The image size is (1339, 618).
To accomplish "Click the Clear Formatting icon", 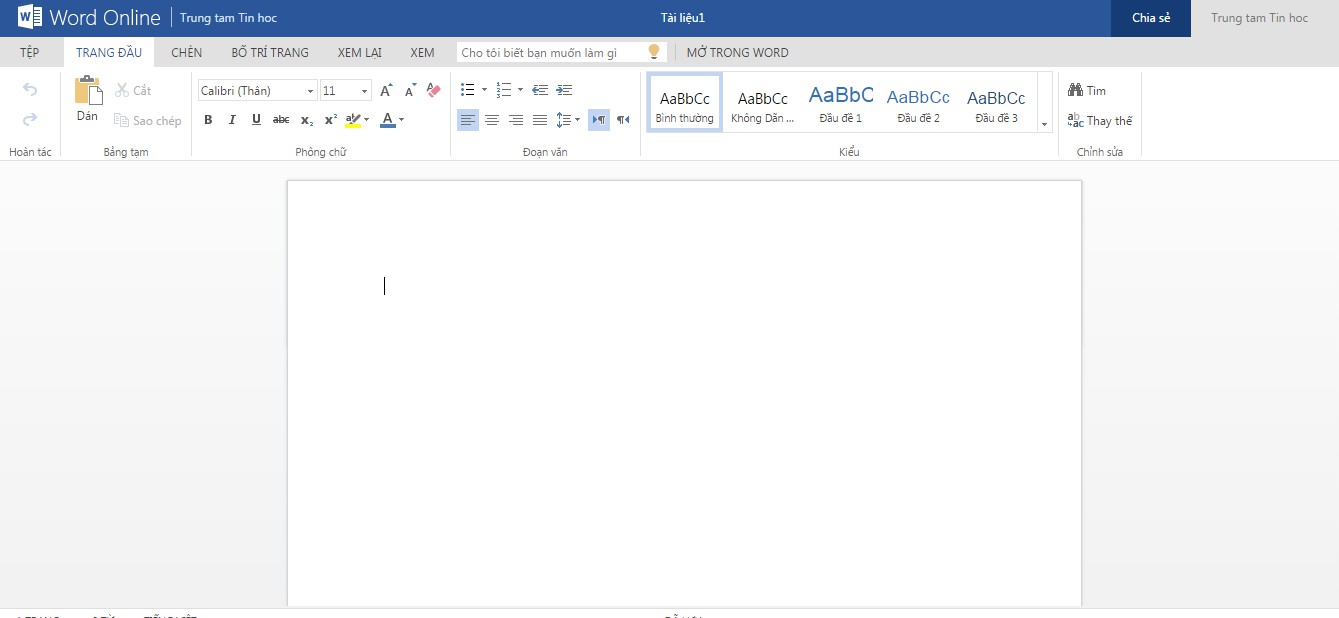I will 432,89.
